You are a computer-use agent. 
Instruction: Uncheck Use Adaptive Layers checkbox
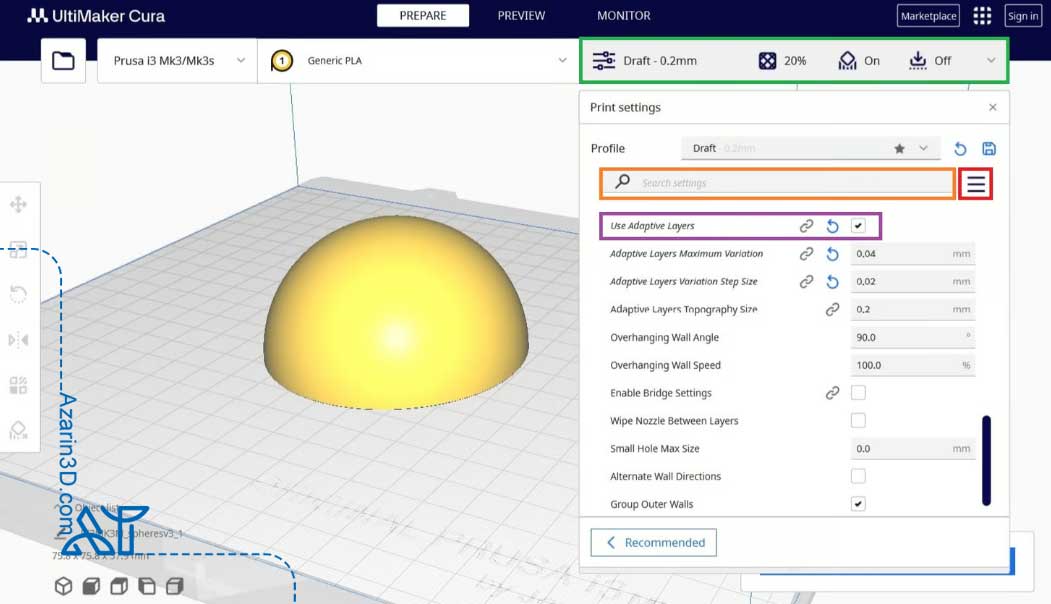coord(858,226)
